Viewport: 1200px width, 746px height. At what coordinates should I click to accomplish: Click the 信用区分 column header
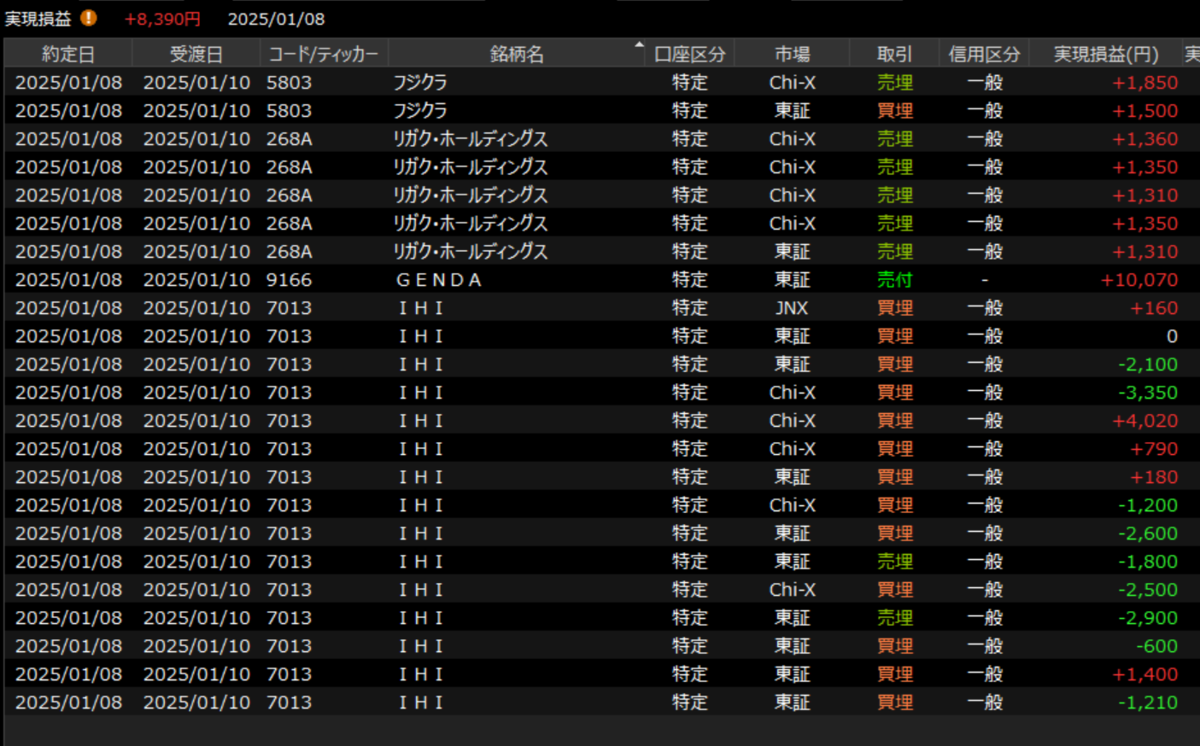[985, 54]
